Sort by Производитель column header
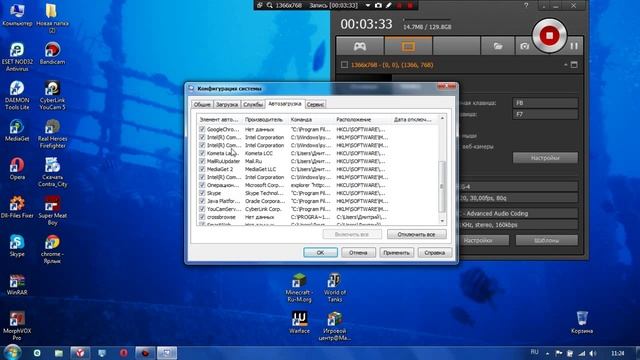 264,120
